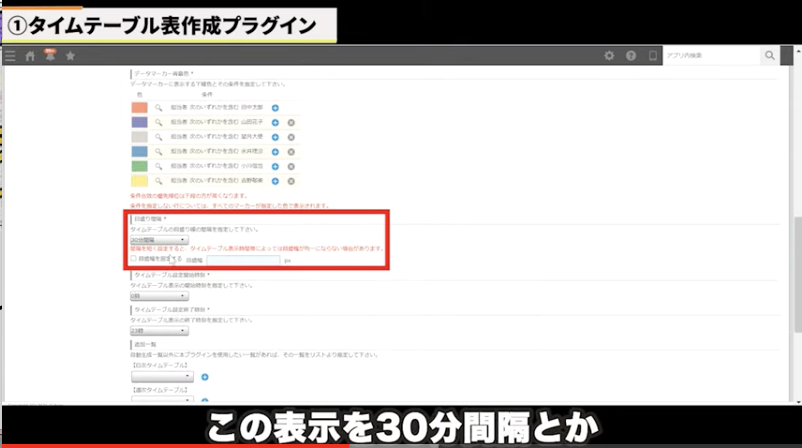Screen dimensions: 802x448
Task: Expand the 日次タイムテーブル list dropdown
Action: [162, 377]
